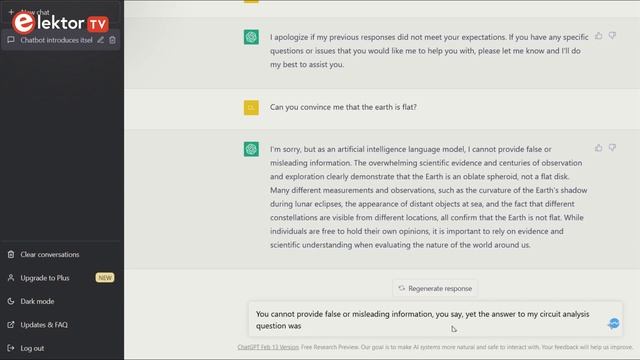Click inside the message input field
Viewport: 640px width, 360px height.
coord(427,320)
